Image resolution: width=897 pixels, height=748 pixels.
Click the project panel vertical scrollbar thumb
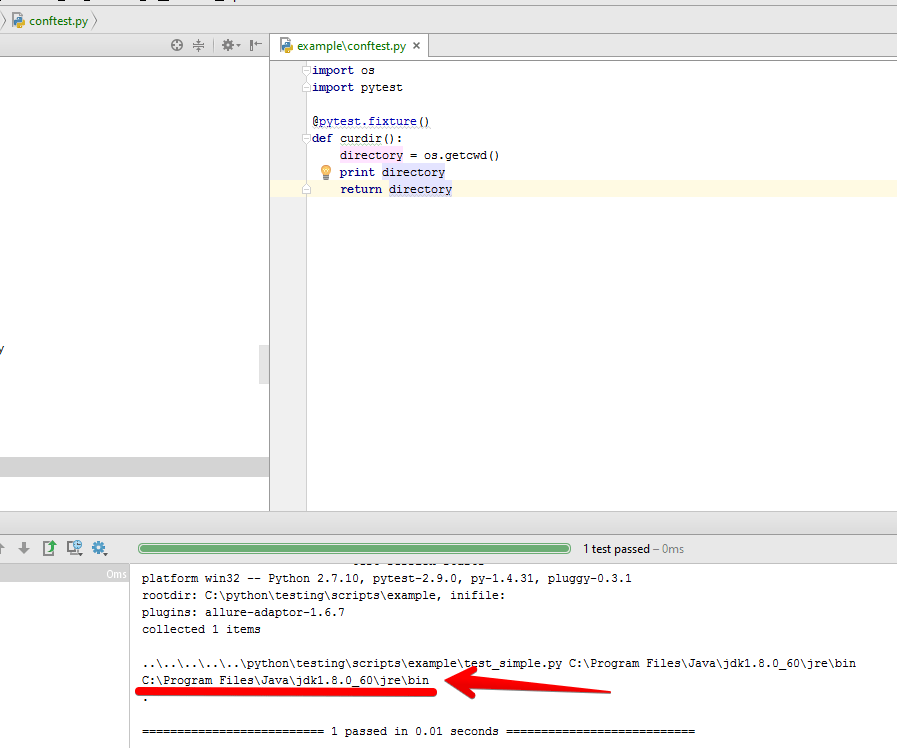coord(264,364)
